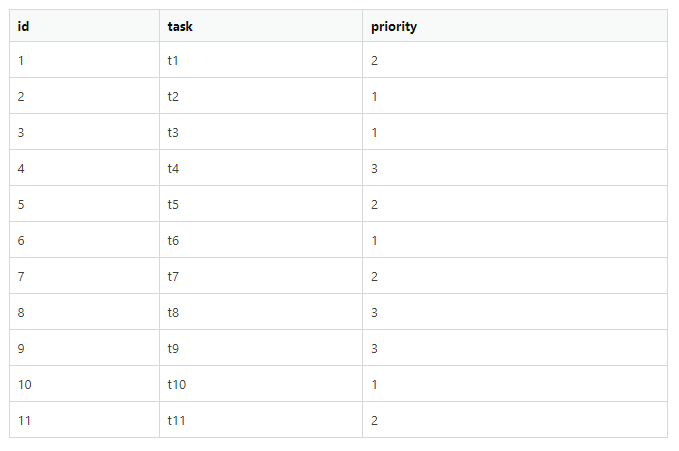The width and height of the screenshot is (679, 451).
Task: Select the t2 task cell
Action: pos(174,96)
